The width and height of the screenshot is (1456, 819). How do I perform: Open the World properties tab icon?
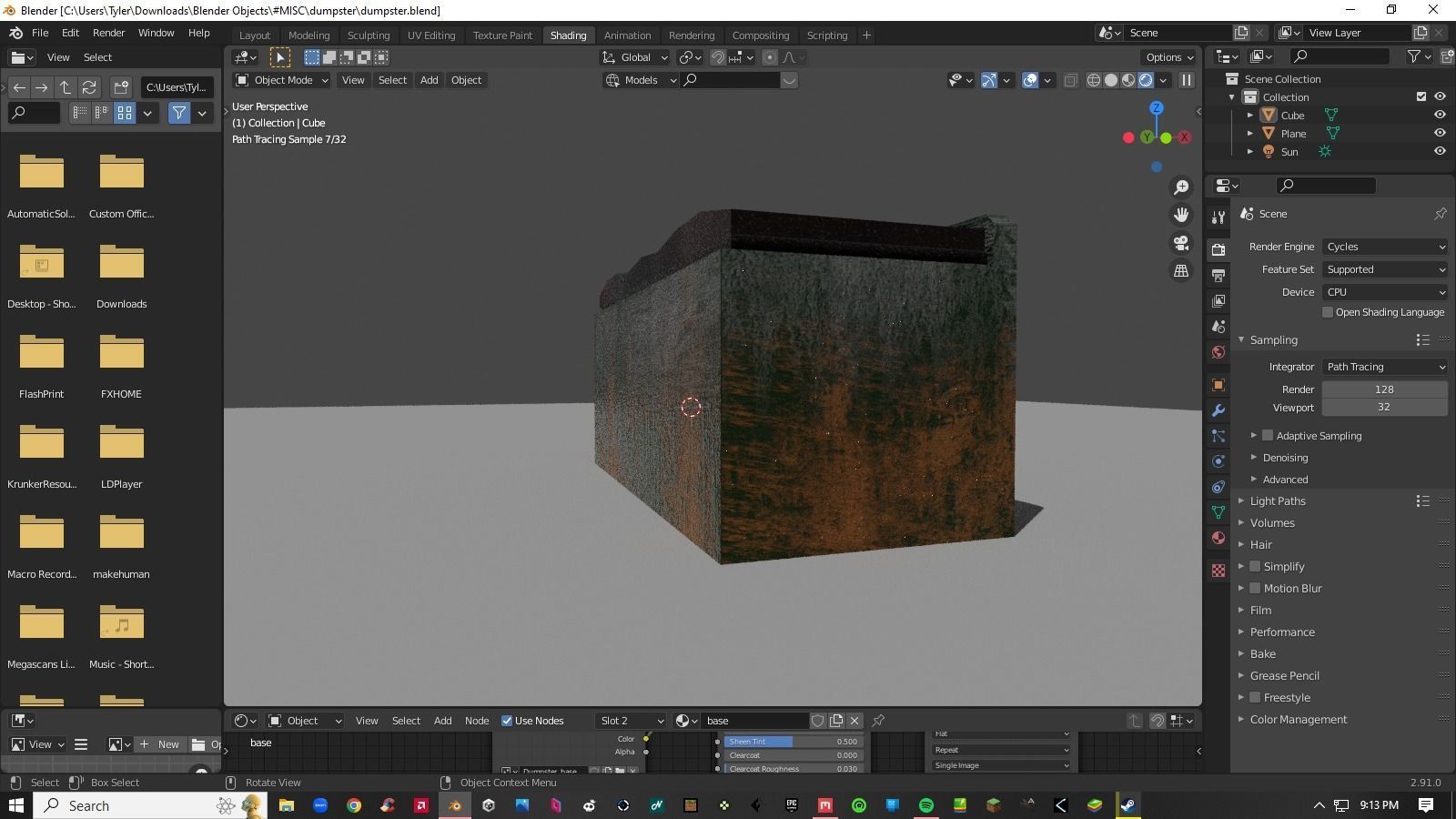coord(1218,352)
